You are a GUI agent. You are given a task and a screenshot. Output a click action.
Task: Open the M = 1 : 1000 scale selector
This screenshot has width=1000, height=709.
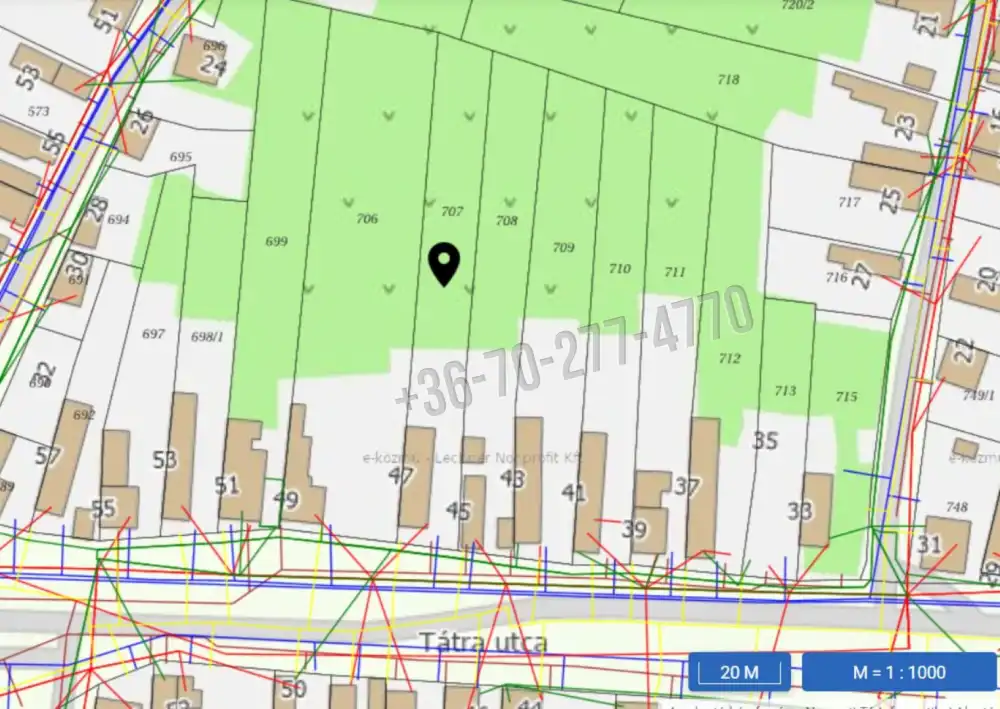(x=898, y=672)
